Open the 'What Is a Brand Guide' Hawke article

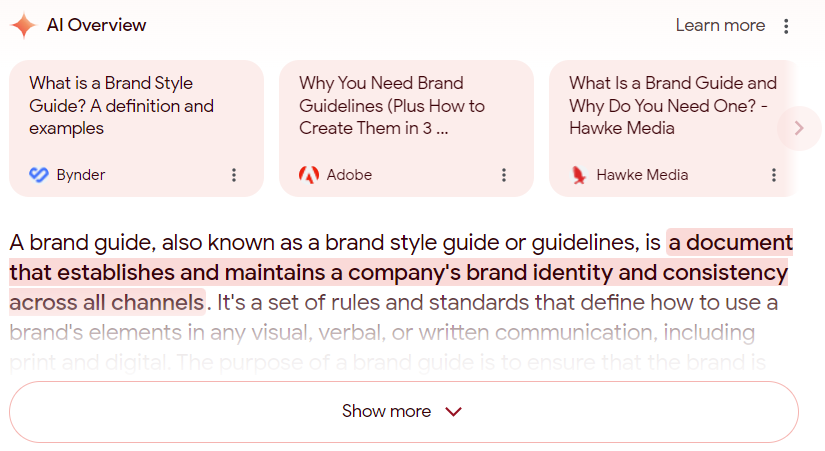[673, 106]
